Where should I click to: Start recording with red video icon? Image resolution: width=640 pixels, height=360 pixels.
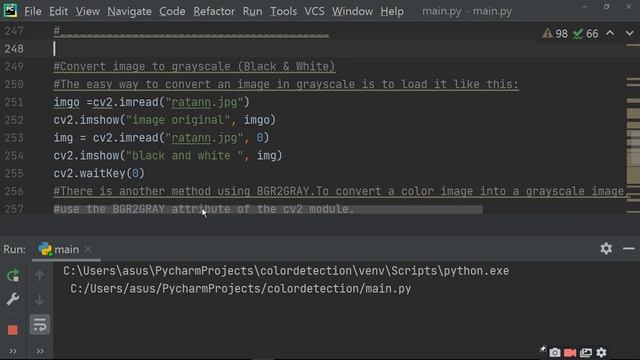tap(570, 352)
